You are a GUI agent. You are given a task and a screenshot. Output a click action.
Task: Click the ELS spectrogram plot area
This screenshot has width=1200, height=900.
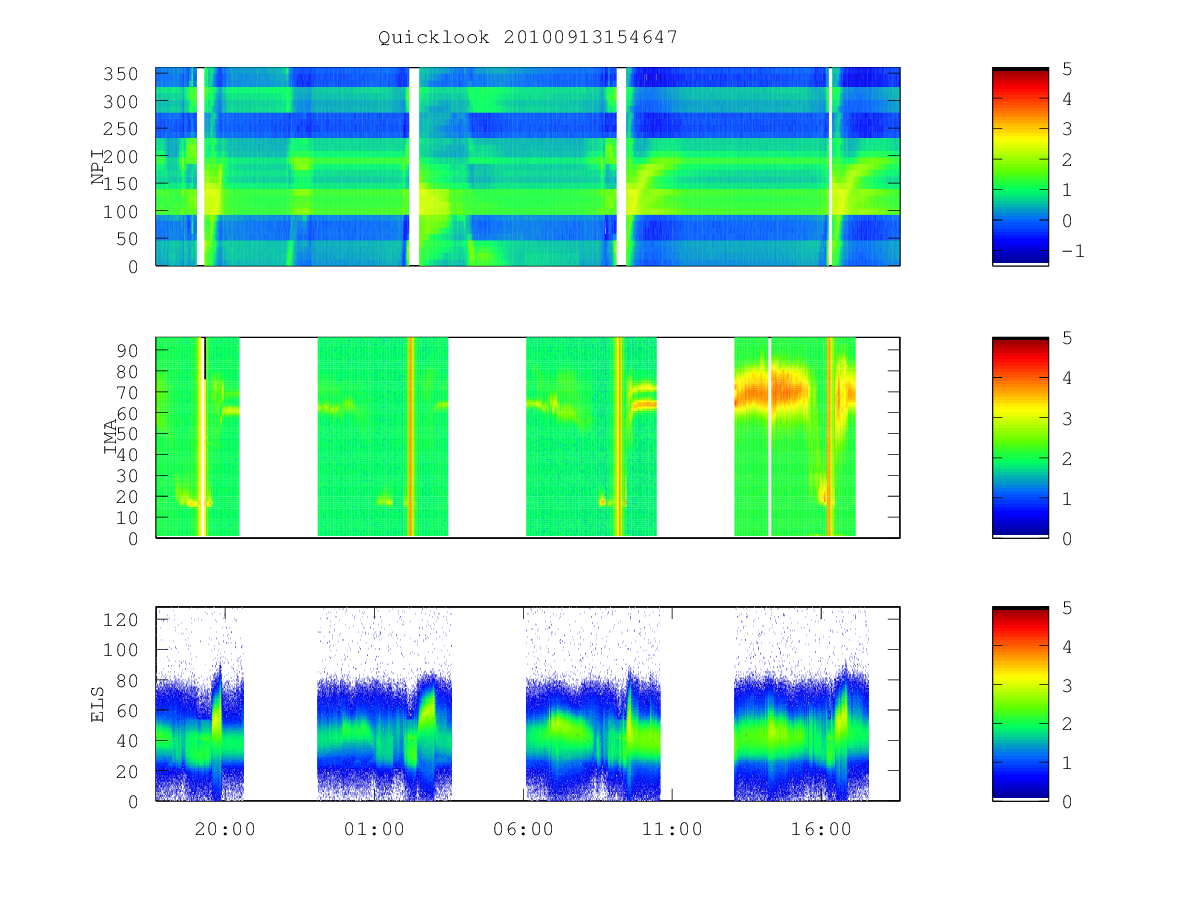[528, 703]
